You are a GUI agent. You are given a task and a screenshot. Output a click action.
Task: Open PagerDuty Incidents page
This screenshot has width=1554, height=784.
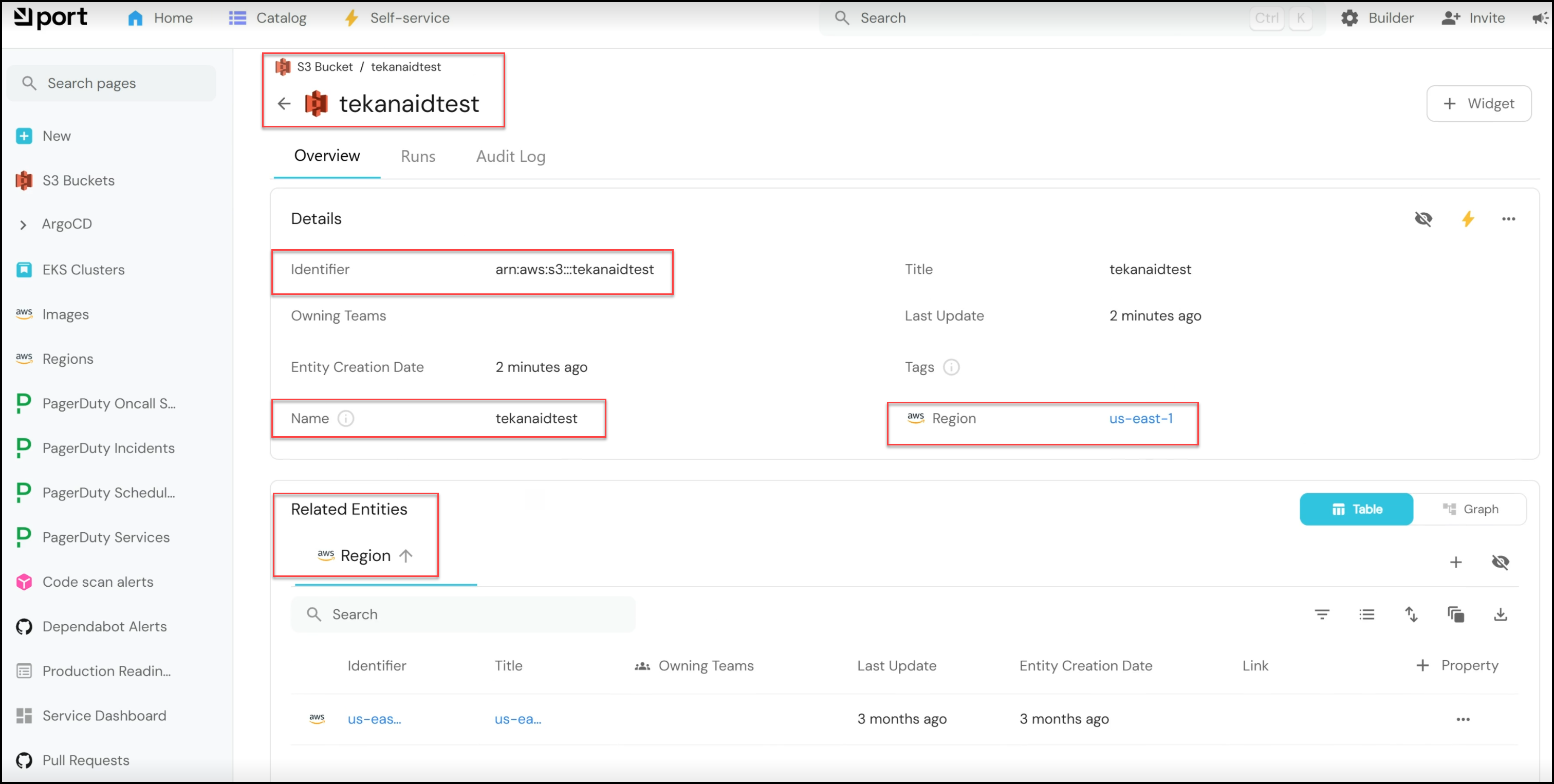point(95,448)
